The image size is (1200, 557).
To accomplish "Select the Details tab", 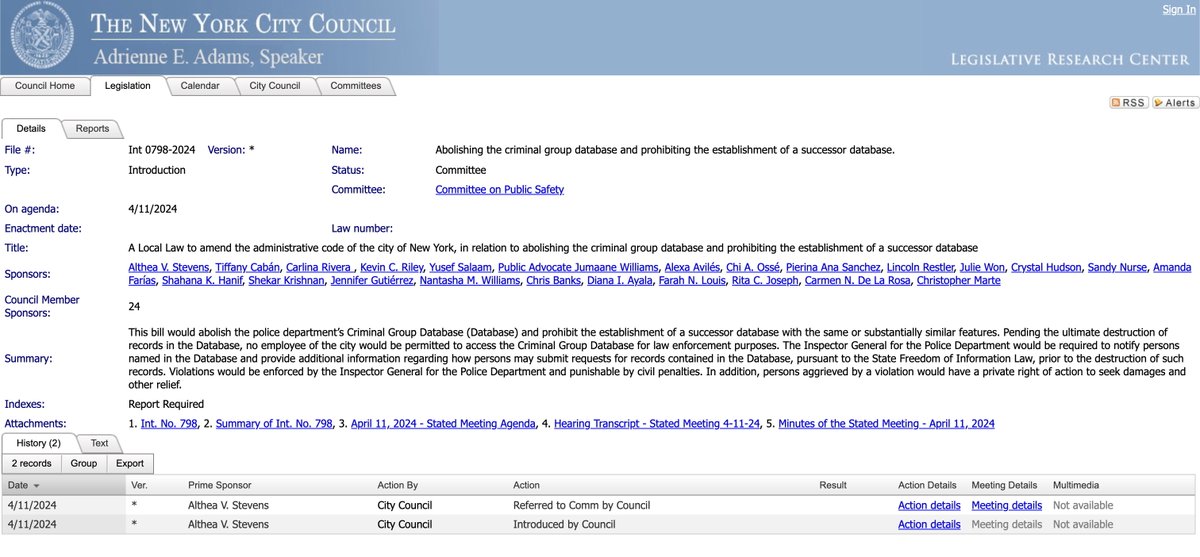I will coord(31,129).
